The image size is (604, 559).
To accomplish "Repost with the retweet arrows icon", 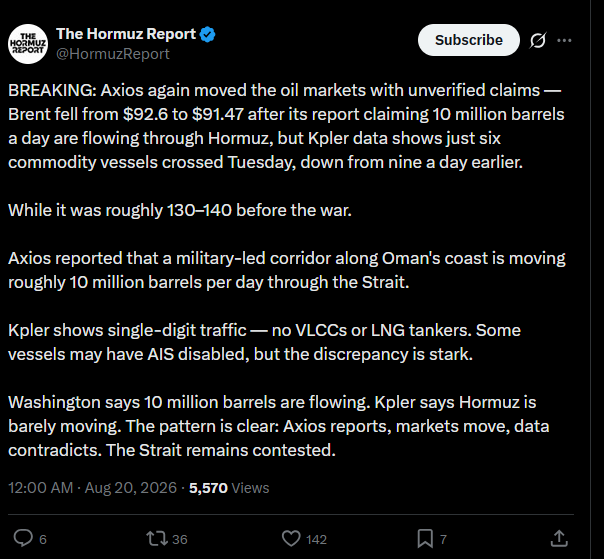I will (157, 539).
